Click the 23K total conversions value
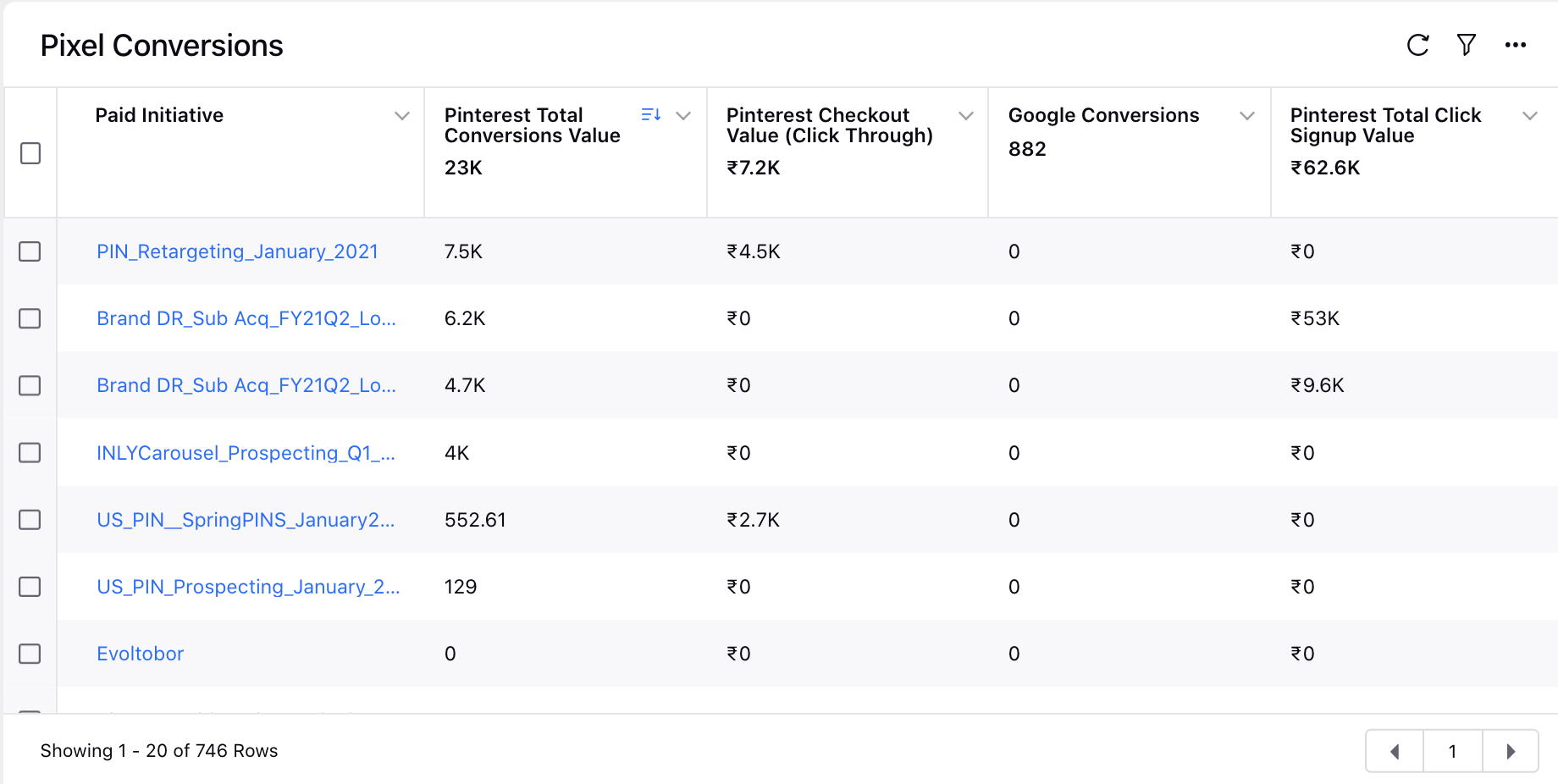Screen dimensions: 1558x784 click(463, 168)
